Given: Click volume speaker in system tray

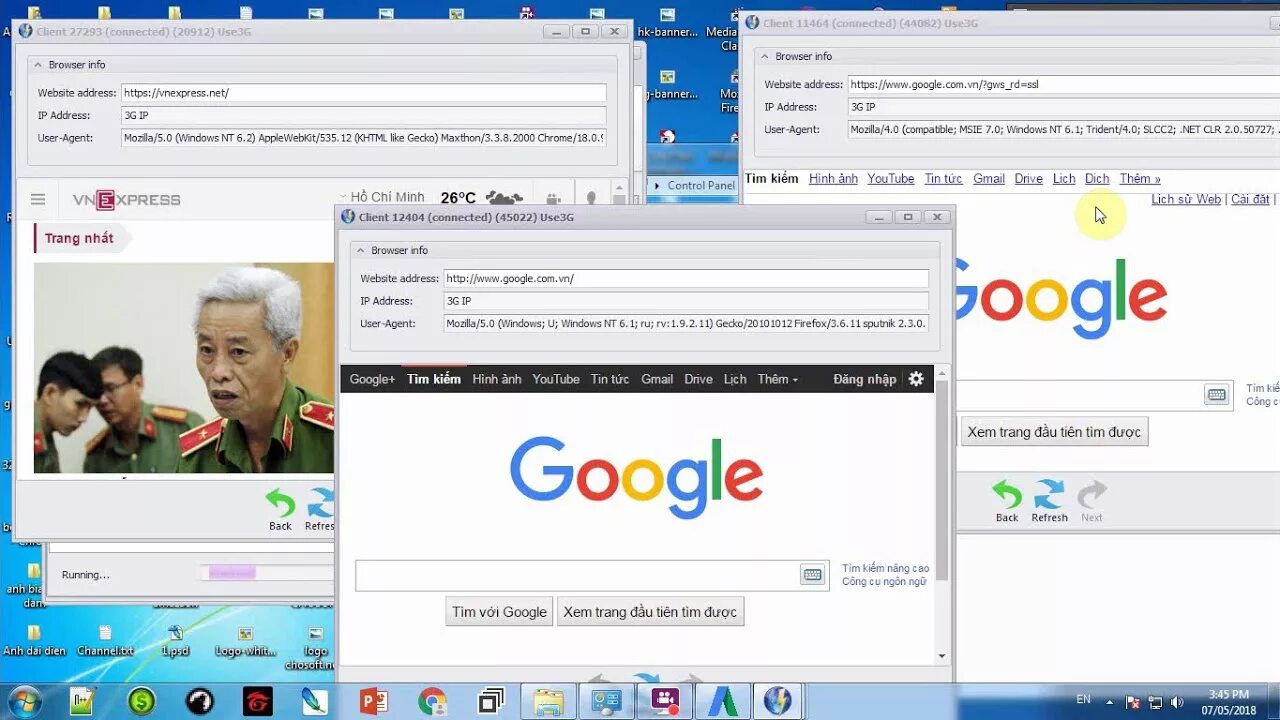Looking at the screenshot, I should [1177, 702].
